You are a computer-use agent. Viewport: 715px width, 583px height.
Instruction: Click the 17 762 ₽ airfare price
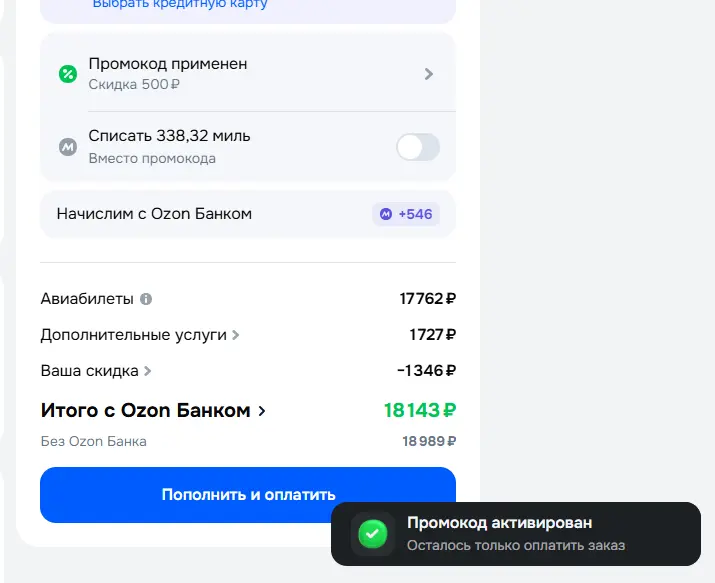click(x=427, y=299)
